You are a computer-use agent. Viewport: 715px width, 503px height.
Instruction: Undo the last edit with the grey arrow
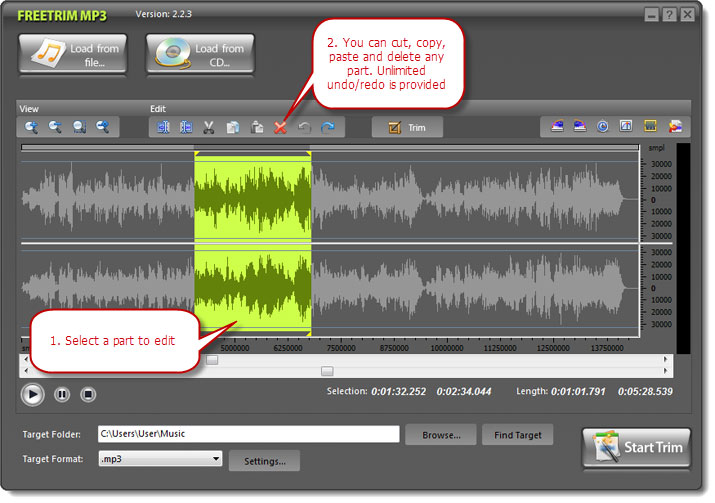[x=304, y=127]
